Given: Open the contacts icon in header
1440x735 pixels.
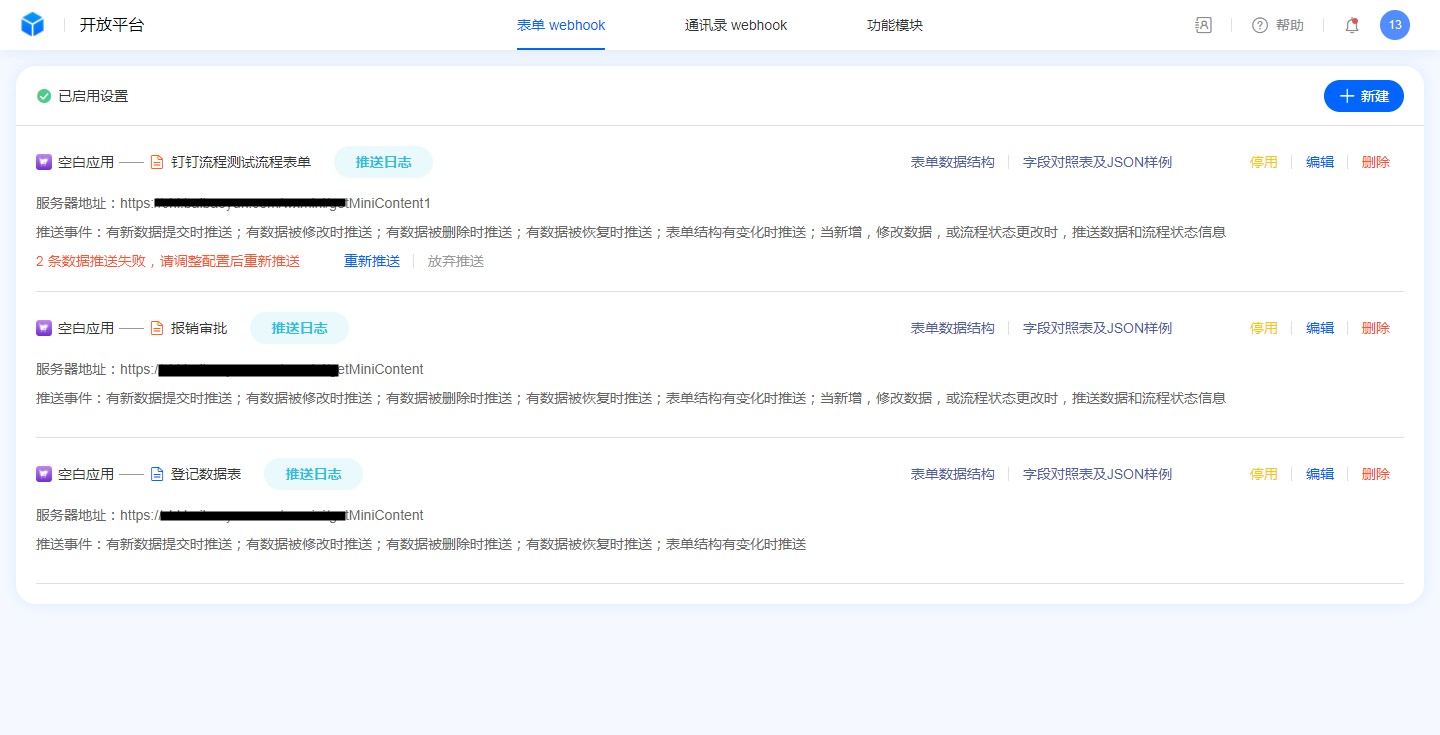Looking at the screenshot, I should coord(1203,25).
